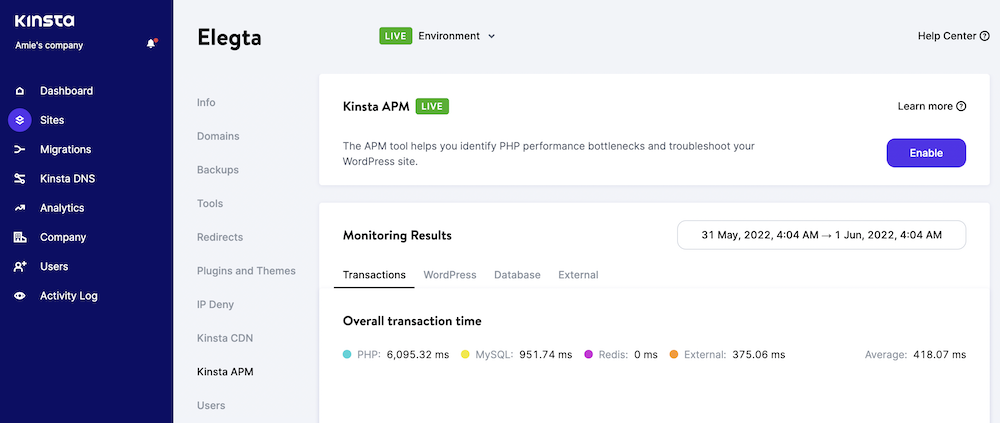The width and height of the screenshot is (1000, 423).
Task: Click the orange External legend dot
Action: coord(674,354)
